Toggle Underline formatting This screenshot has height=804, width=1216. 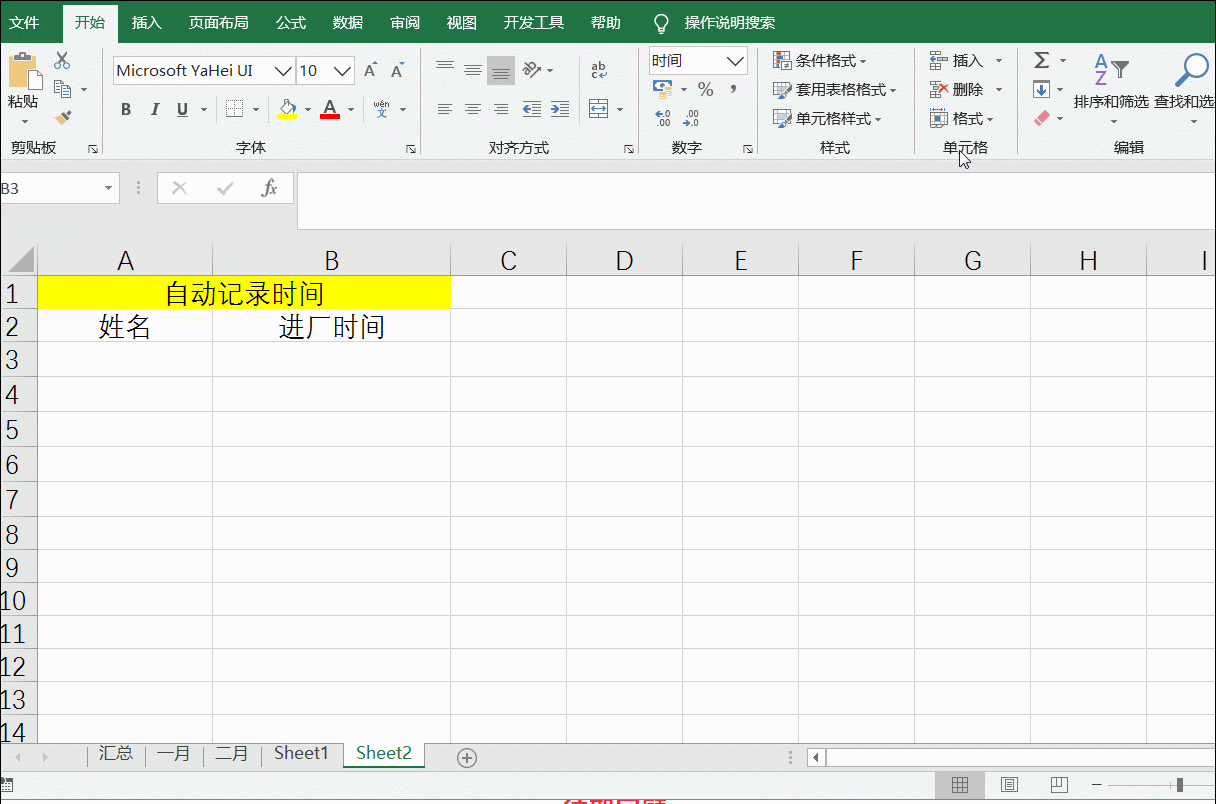(x=182, y=110)
